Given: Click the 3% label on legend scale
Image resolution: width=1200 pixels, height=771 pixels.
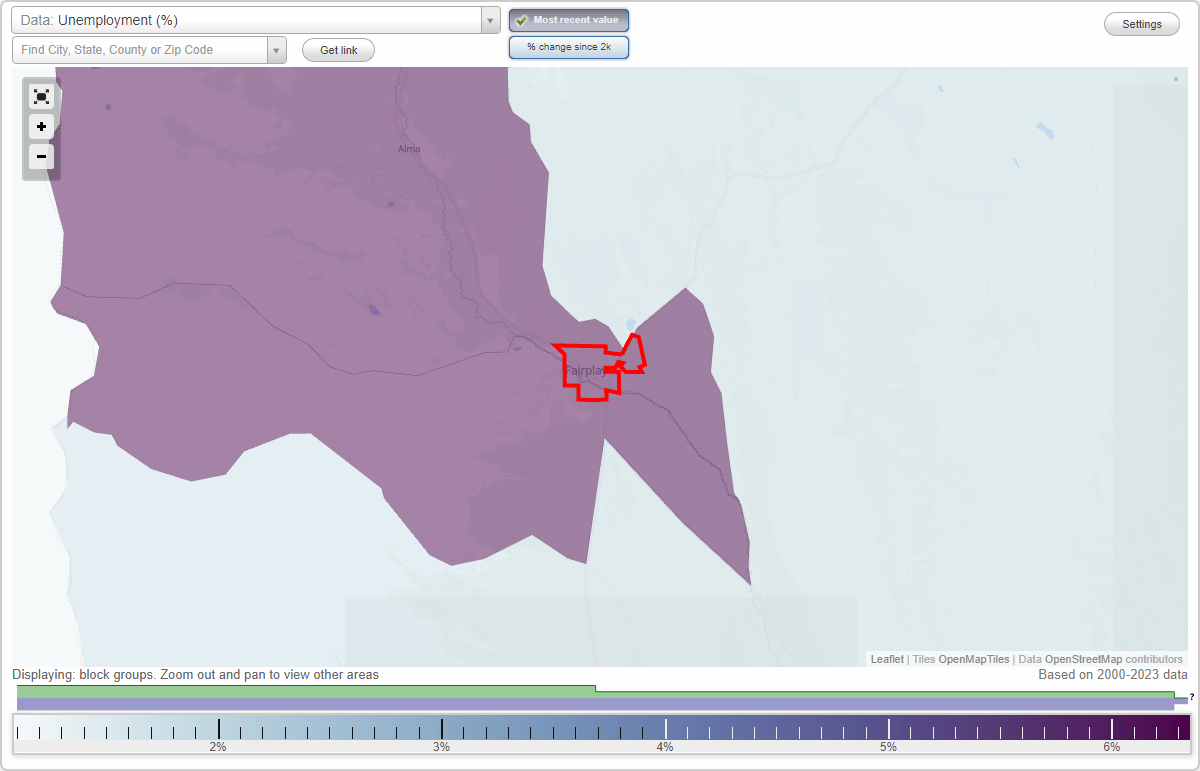Looking at the screenshot, I should [441, 747].
